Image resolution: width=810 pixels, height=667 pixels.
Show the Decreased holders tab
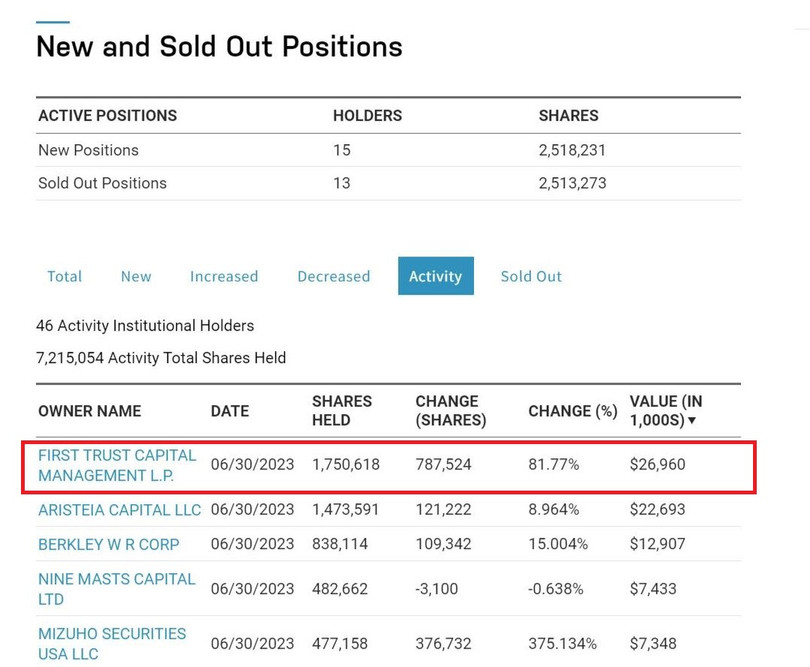(333, 276)
